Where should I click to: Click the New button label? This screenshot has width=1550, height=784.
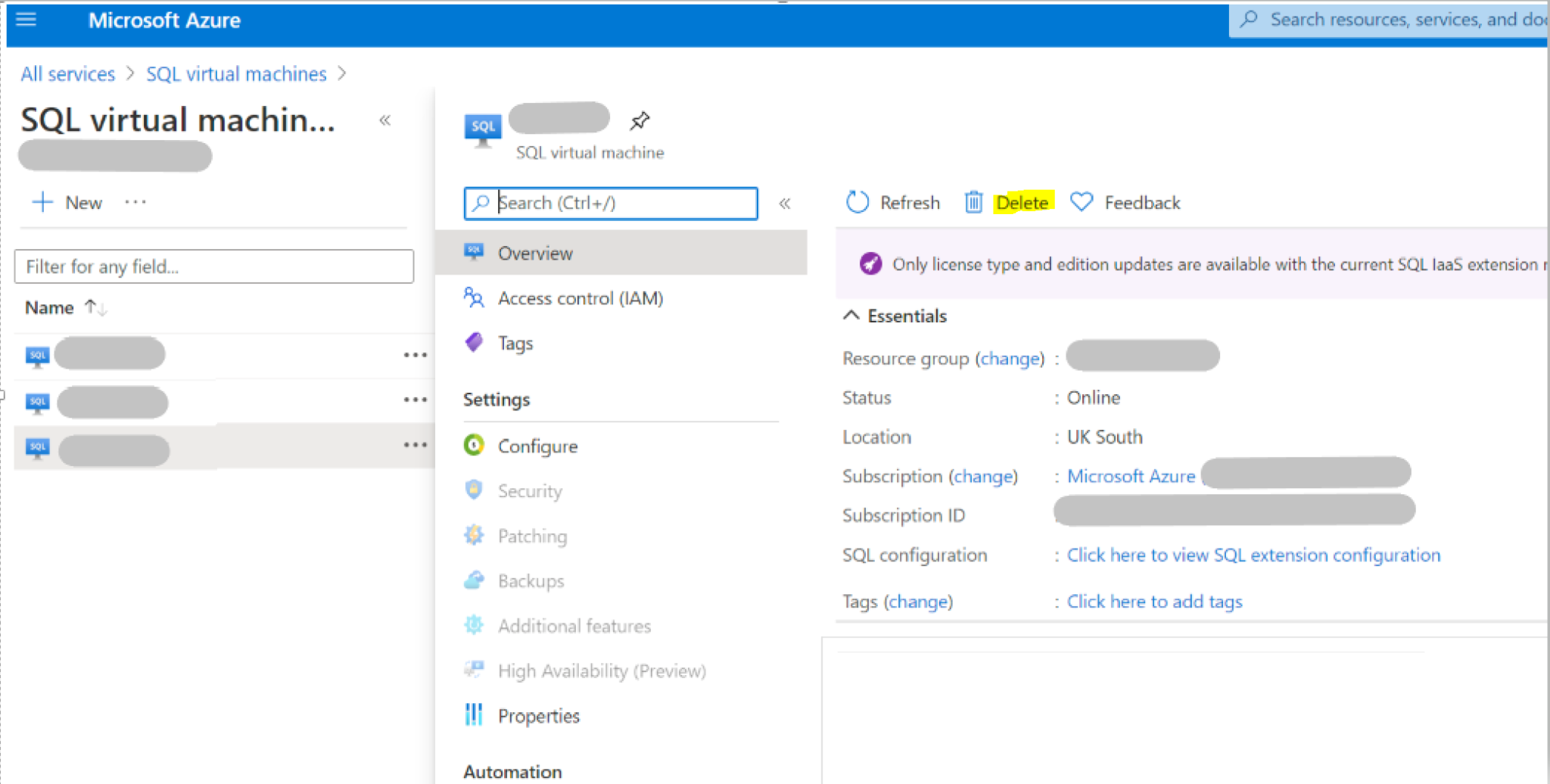click(x=83, y=203)
